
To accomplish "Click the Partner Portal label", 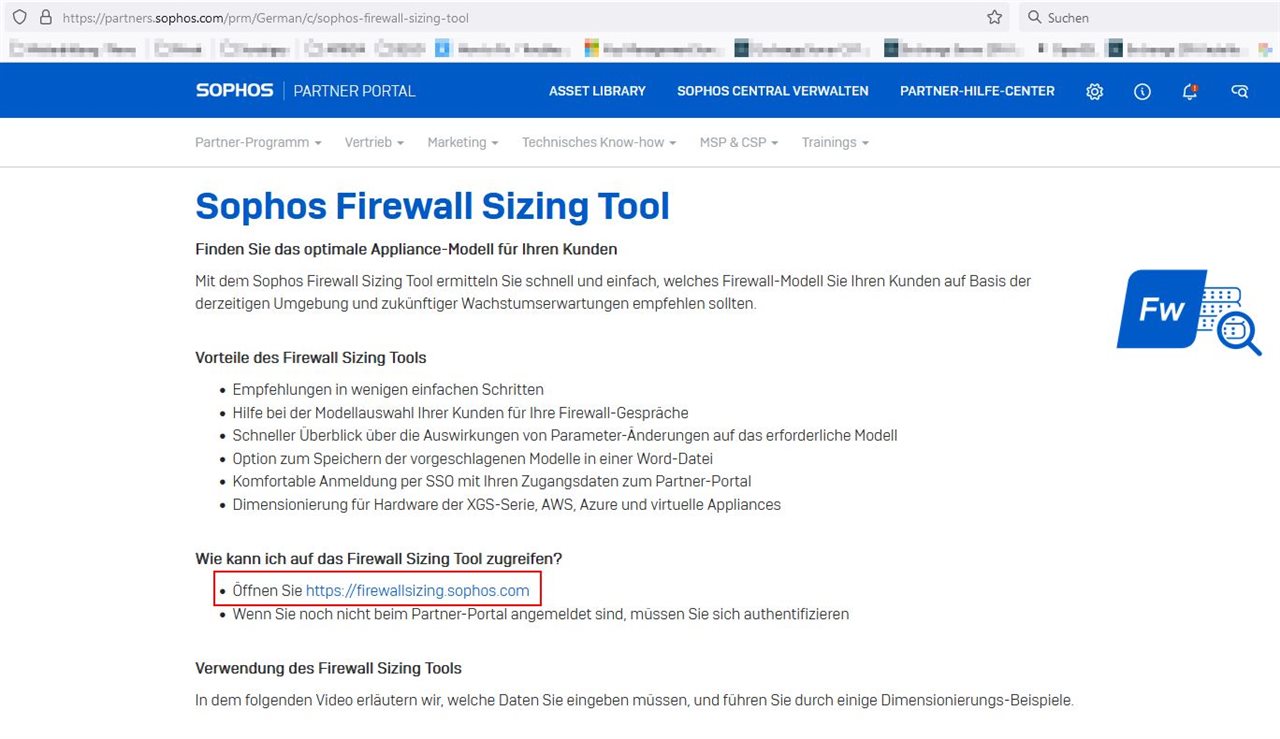I will [354, 91].
